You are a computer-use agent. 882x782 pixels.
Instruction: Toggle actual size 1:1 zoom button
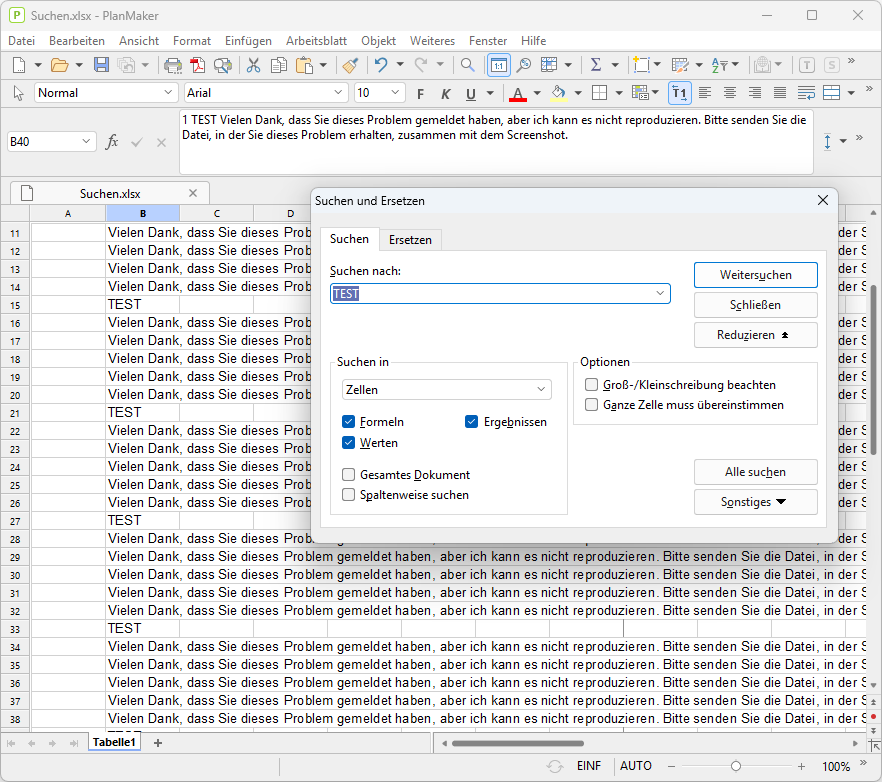(498, 65)
